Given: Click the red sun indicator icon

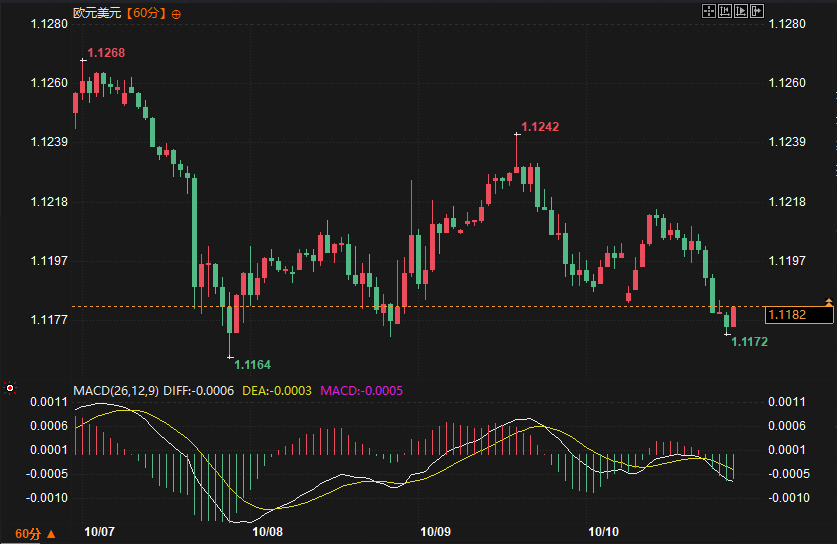Looking at the screenshot, I should pos(10,388).
